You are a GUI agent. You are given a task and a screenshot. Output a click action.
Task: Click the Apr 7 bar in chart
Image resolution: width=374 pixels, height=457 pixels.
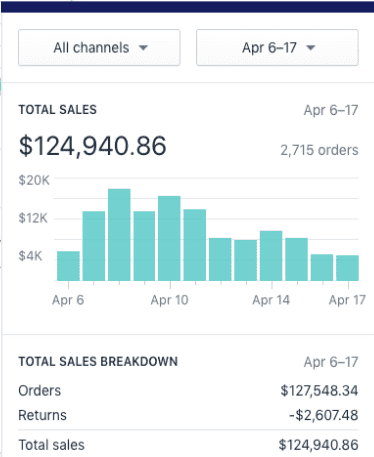tap(94, 246)
